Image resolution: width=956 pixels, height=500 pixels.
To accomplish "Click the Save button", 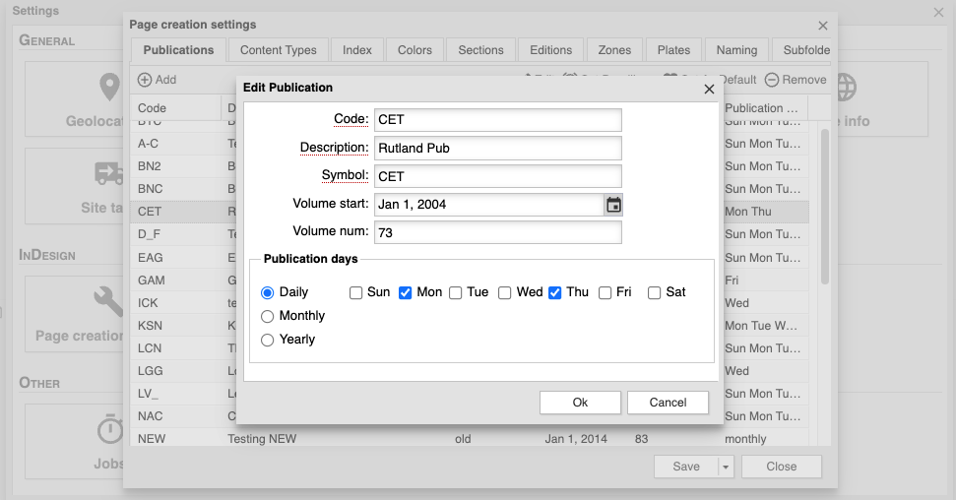I will 687,467.
